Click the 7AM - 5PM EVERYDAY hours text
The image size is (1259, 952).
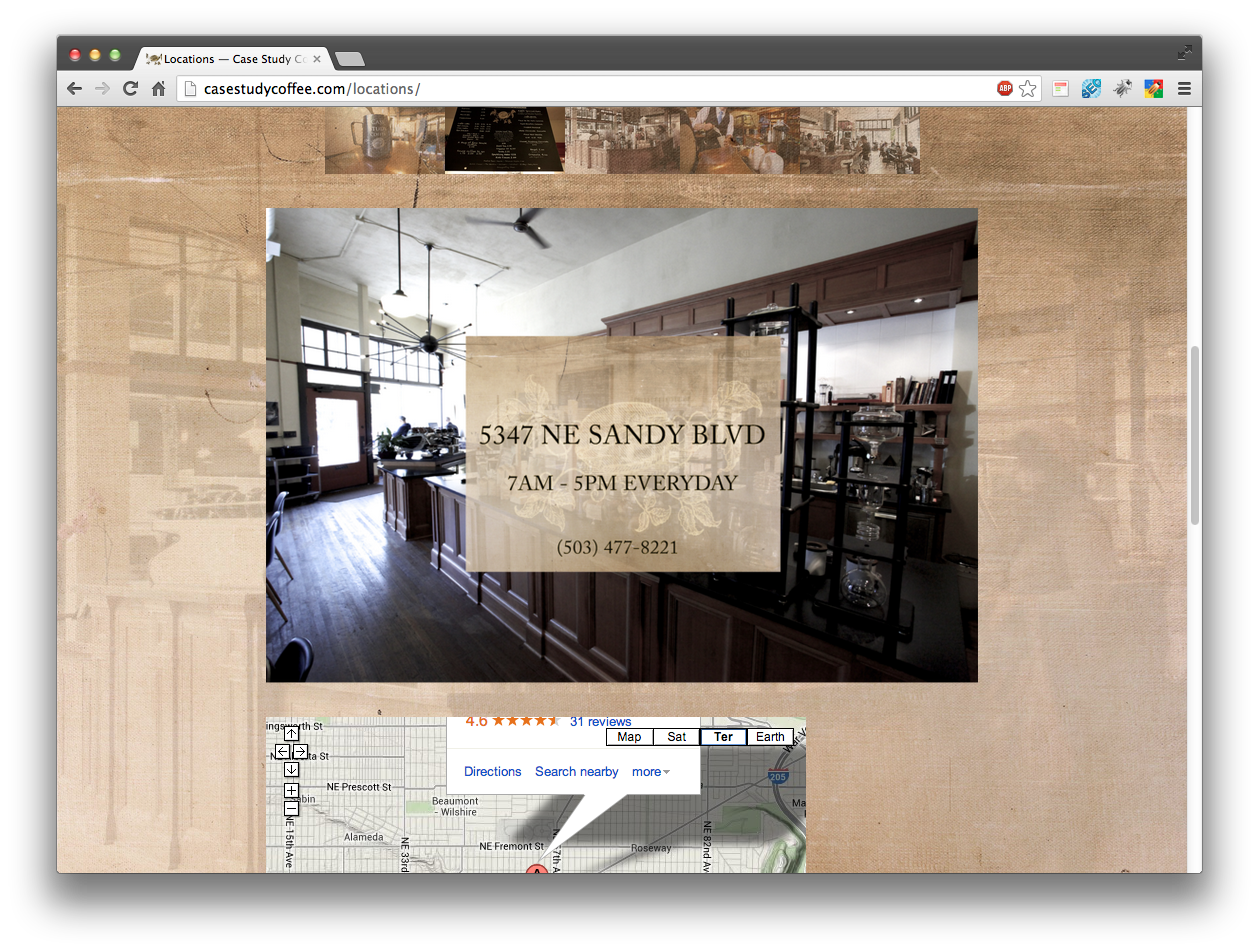click(x=622, y=484)
